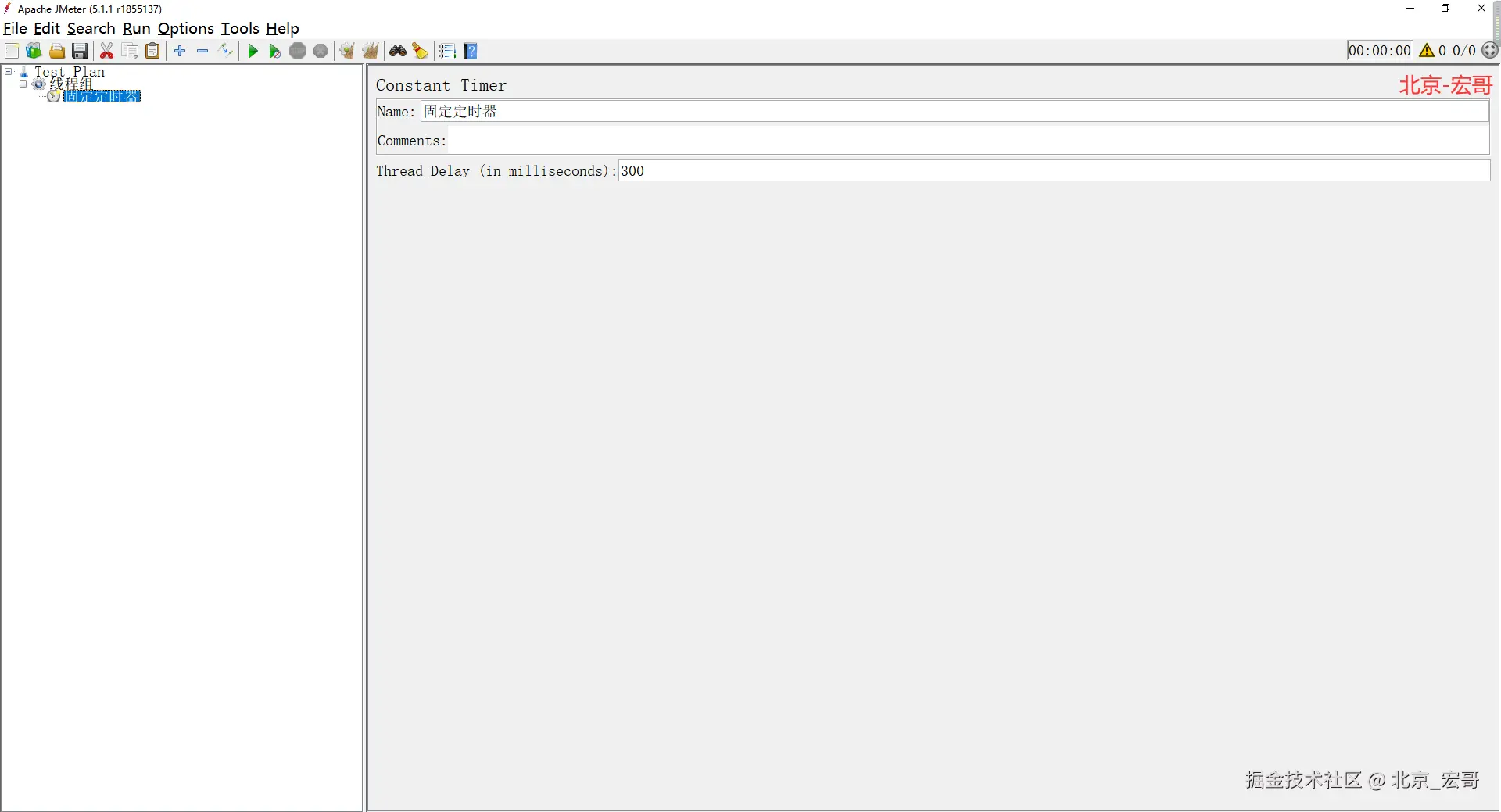1501x812 pixels.
Task: Open Help with the question mark icon
Action: pyautogui.click(x=471, y=52)
